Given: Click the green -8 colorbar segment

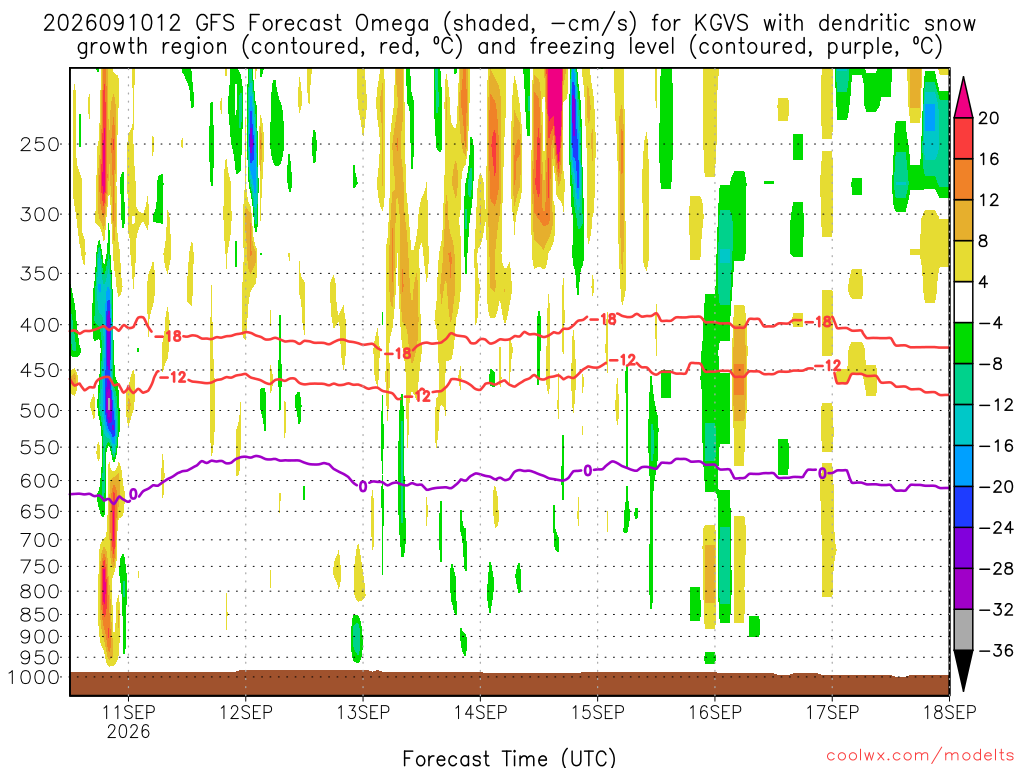Looking at the screenshot, I should tap(963, 343).
